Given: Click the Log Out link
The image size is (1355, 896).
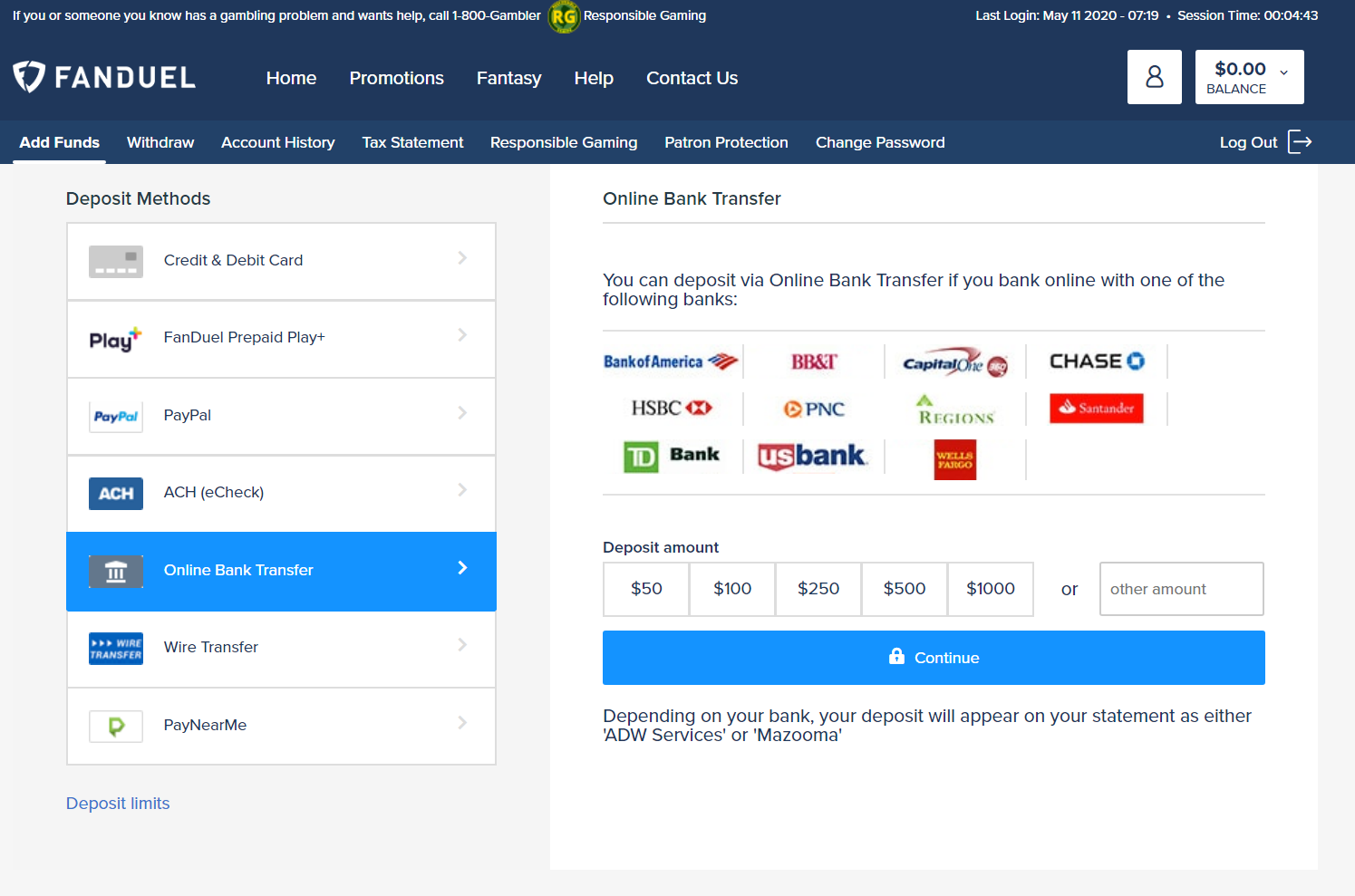Looking at the screenshot, I should coord(1248,142).
